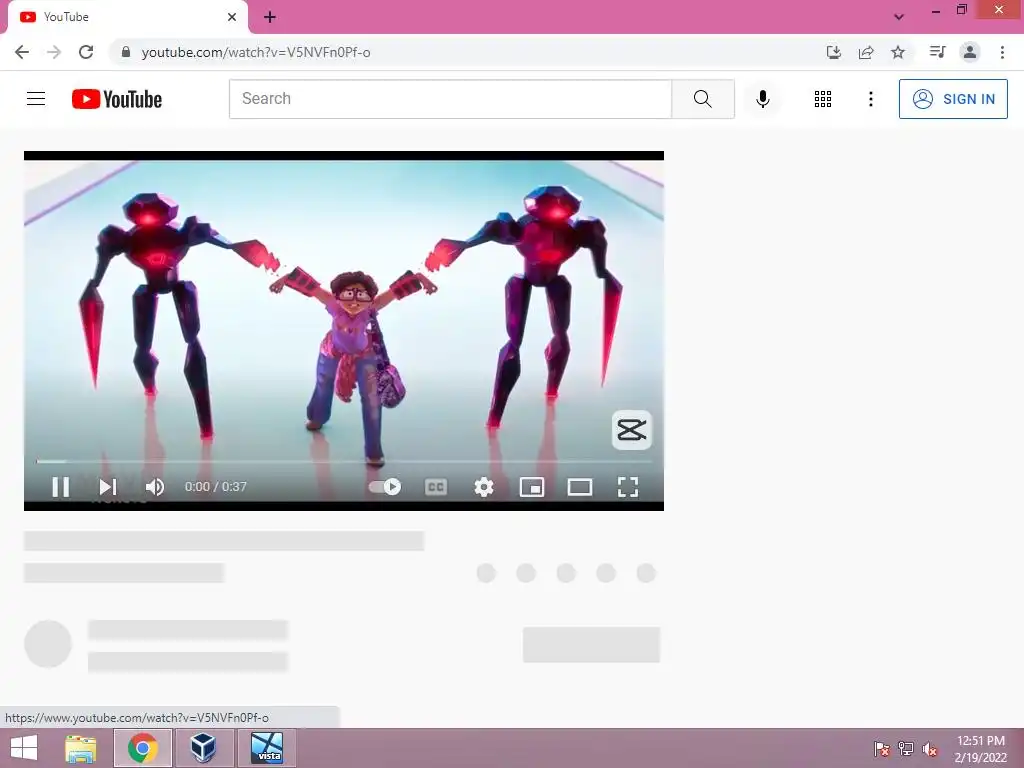This screenshot has width=1024, height=768.
Task: Click the watermark logo on video
Action: pyautogui.click(x=632, y=430)
